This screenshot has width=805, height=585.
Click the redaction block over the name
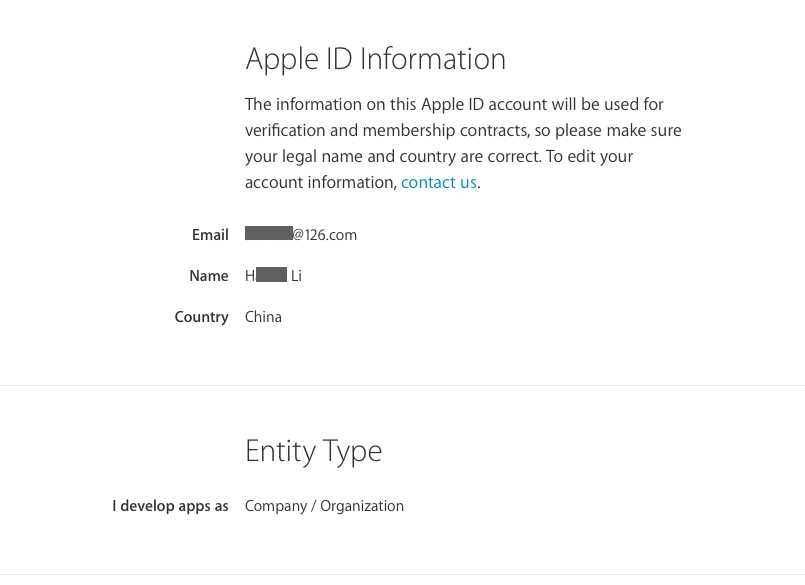point(271,274)
